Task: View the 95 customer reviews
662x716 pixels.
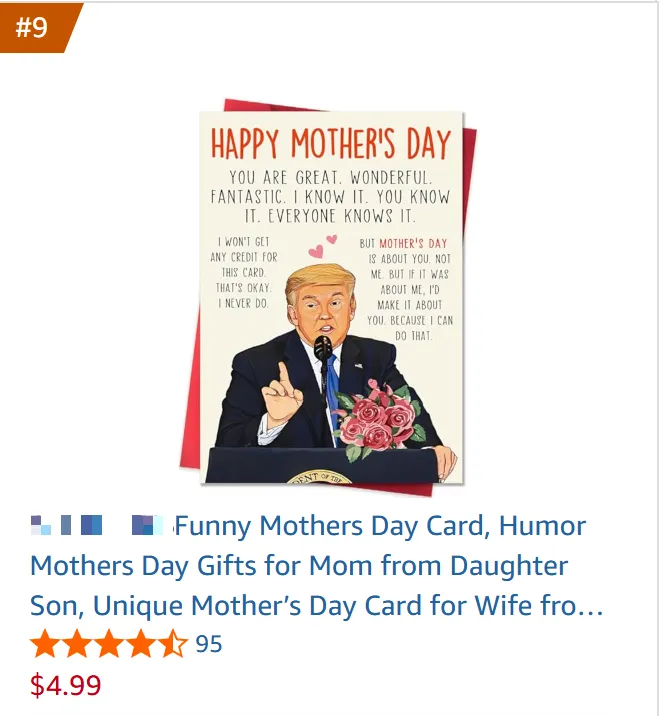Action: pyautogui.click(x=209, y=644)
